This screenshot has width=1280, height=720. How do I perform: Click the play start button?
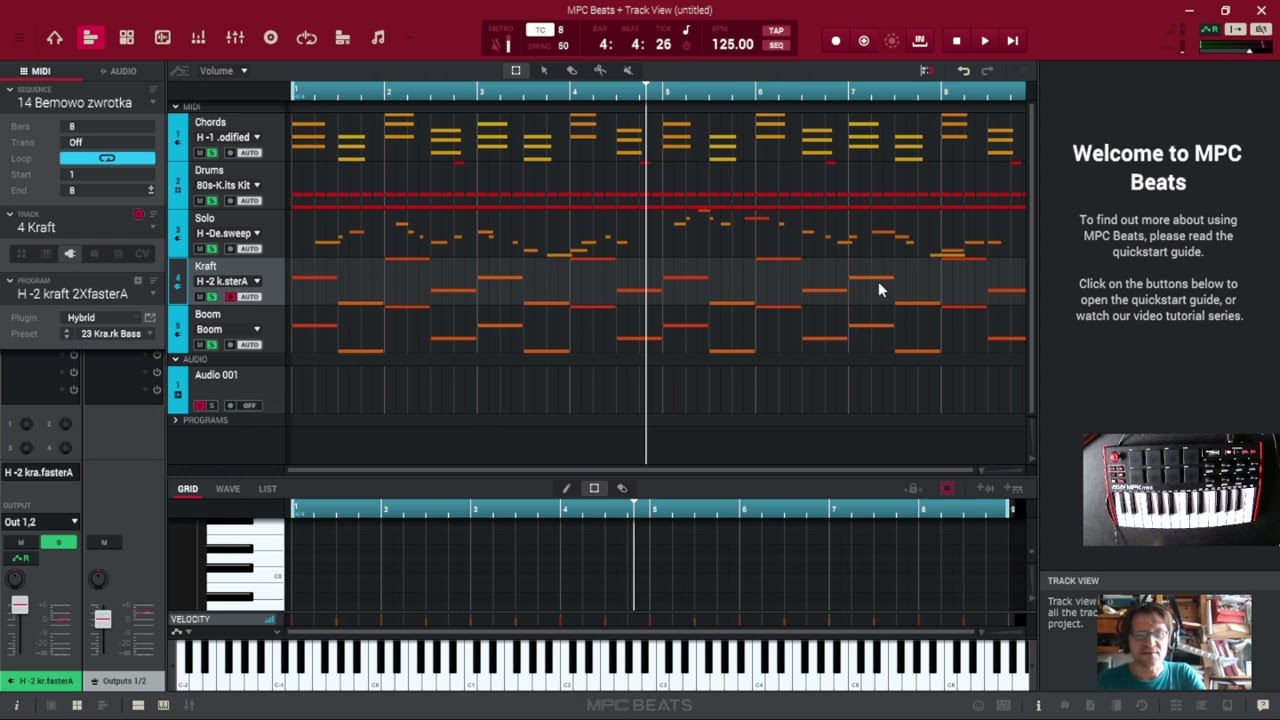click(1012, 41)
